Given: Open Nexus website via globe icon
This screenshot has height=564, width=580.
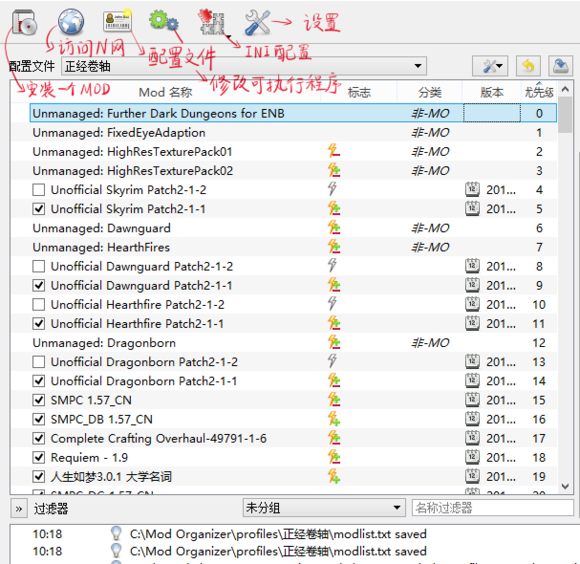Looking at the screenshot, I should coord(71,21).
